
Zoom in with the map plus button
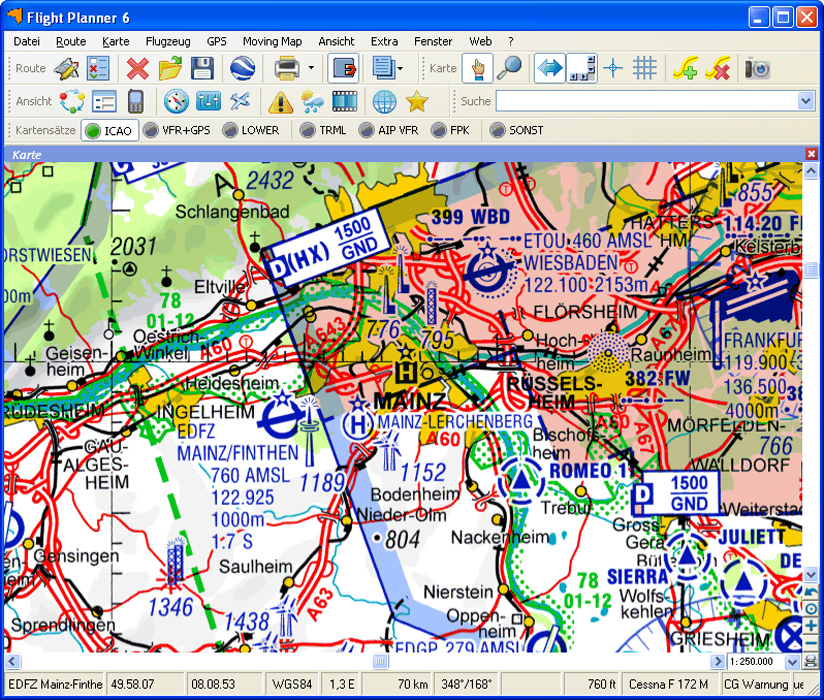tap(810, 625)
